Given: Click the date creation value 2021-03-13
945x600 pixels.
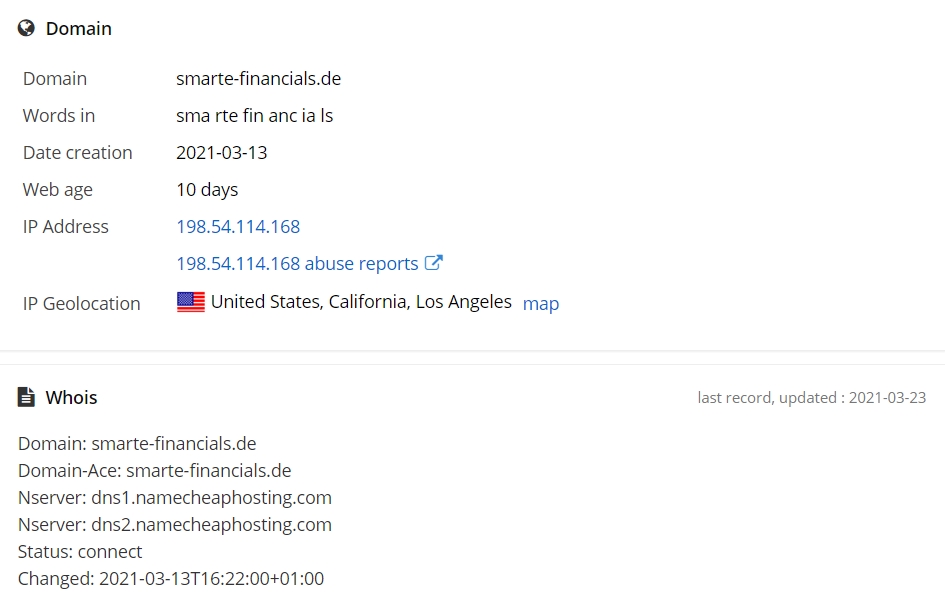Looking at the screenshot, I should (x=221, y=153).
